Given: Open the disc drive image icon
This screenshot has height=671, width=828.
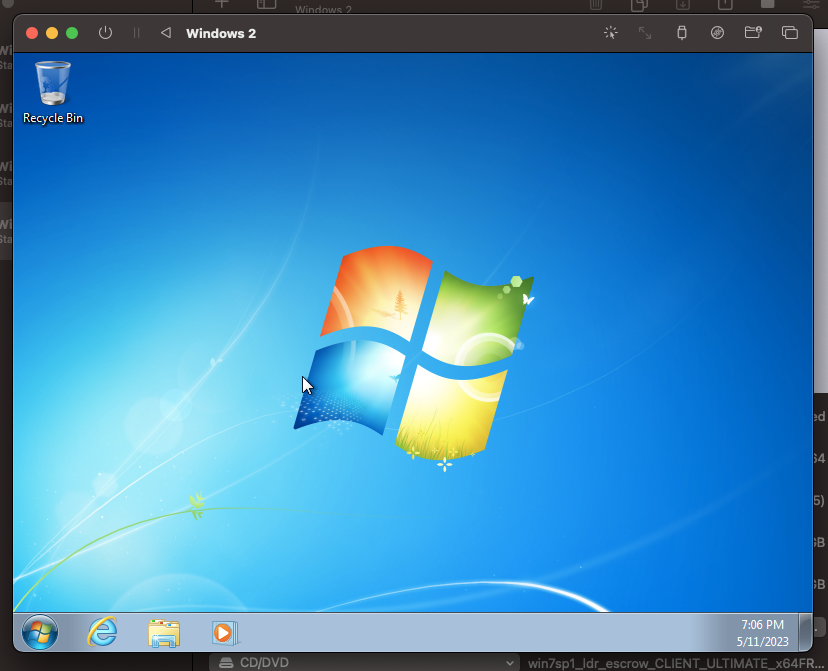Looking at the screenshot, I should [x=717, y=33].
